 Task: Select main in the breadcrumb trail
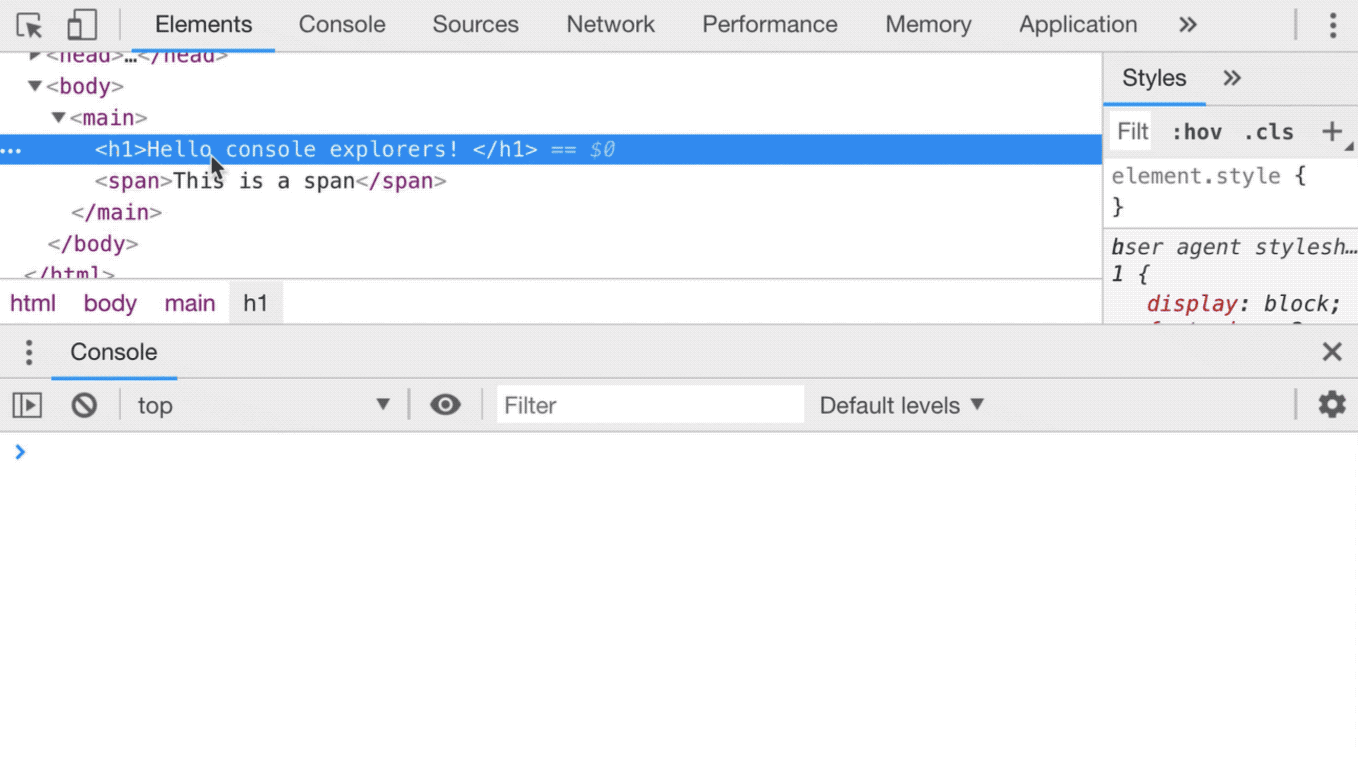190,303
